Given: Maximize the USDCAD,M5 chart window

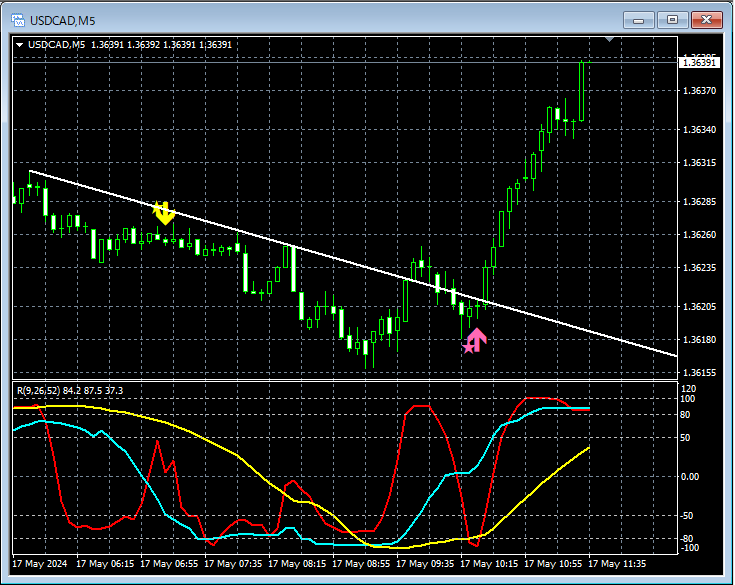Looking at the screenshot, I should 672,20.
